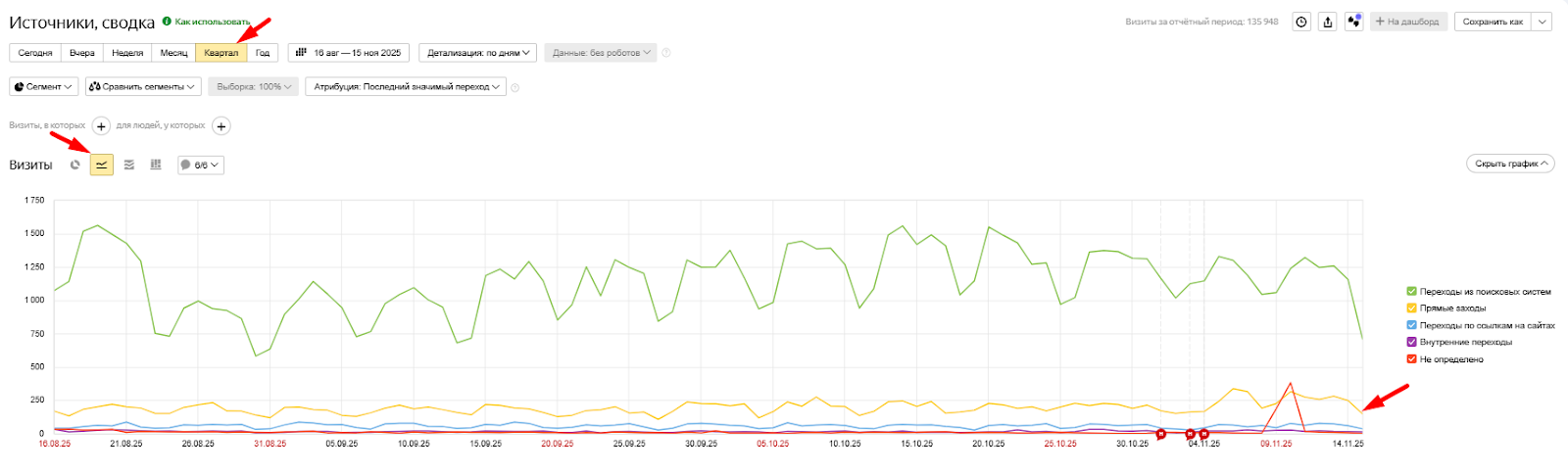Add a people condition with plus icon
This screenshot has height=474, width=1568.
221,126
